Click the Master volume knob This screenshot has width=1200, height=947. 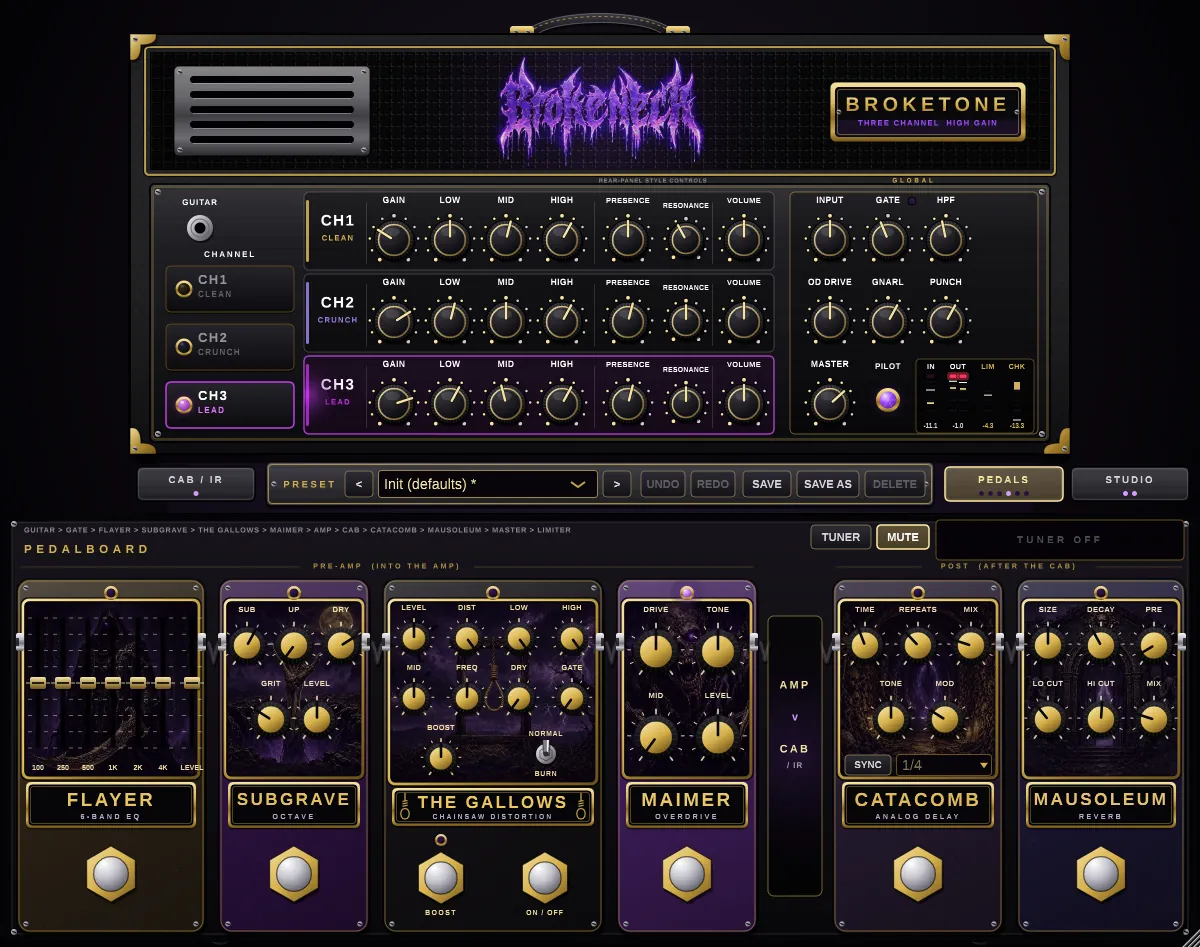tap(829, 402)
